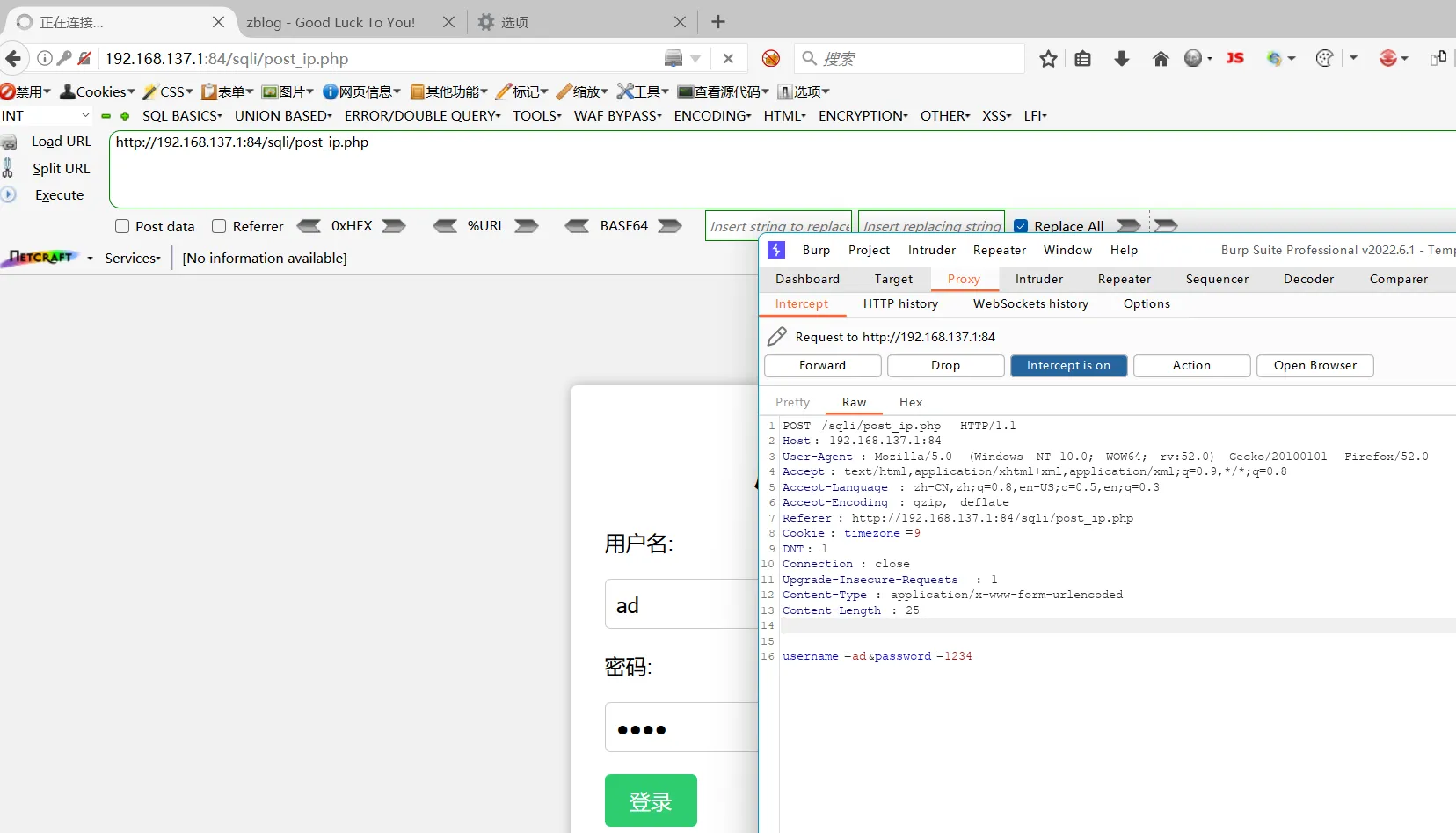1456x833 pixels.
Task: Click the Load URL icon in HackBar
Action: point(10,142)
